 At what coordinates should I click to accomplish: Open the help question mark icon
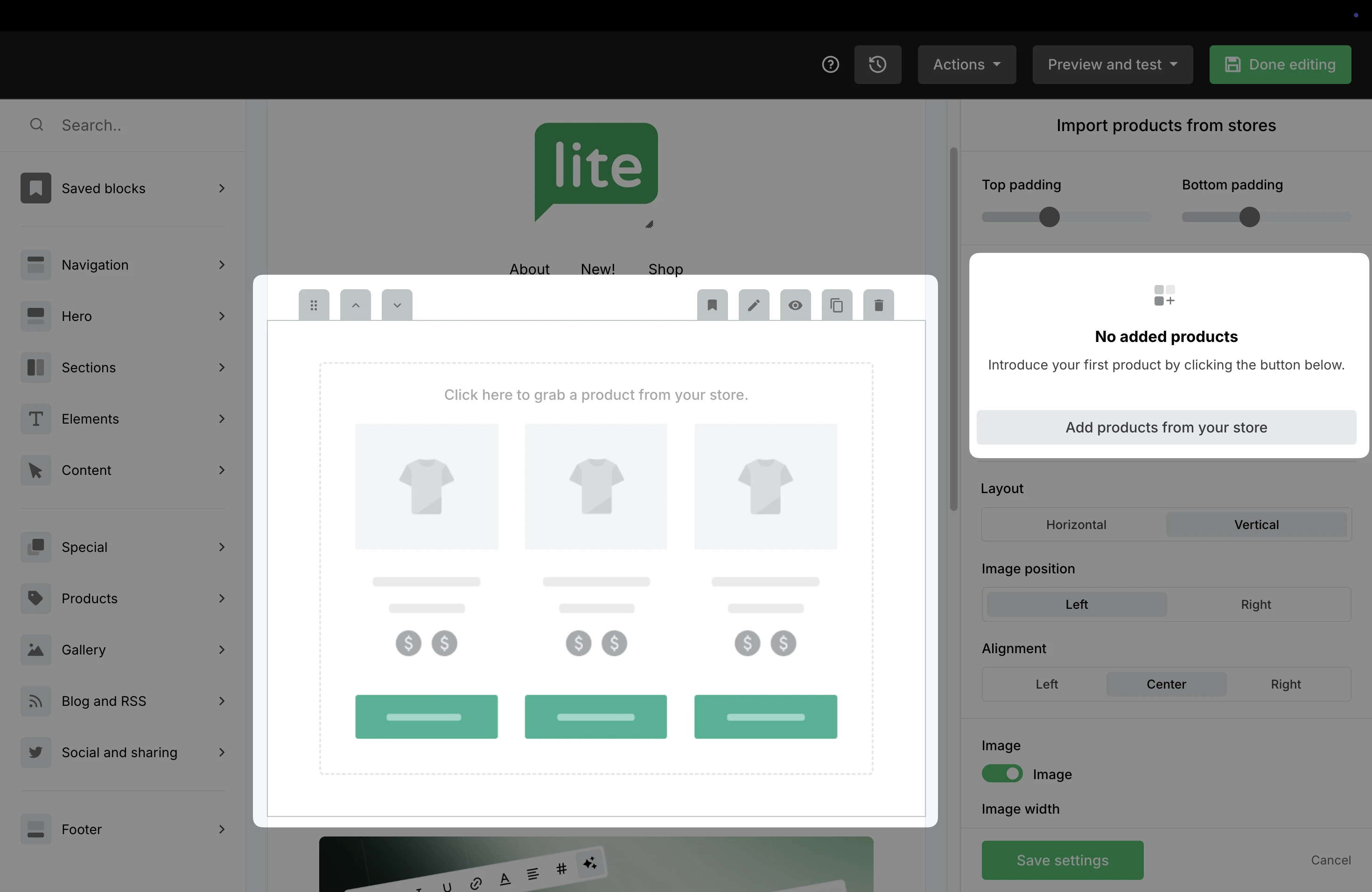coord(830,64)
